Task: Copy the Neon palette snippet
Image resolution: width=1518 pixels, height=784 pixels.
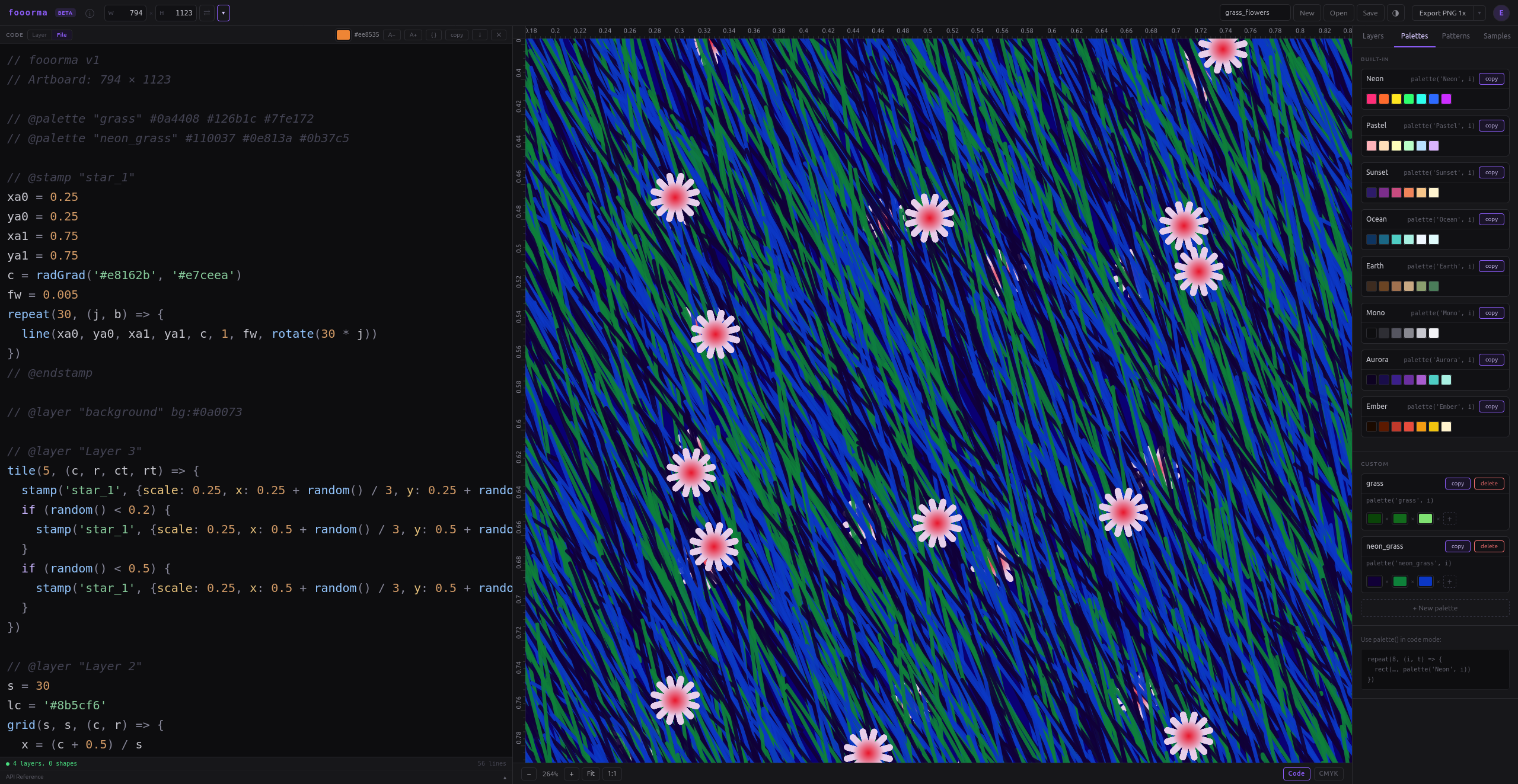Action: 1491,79
